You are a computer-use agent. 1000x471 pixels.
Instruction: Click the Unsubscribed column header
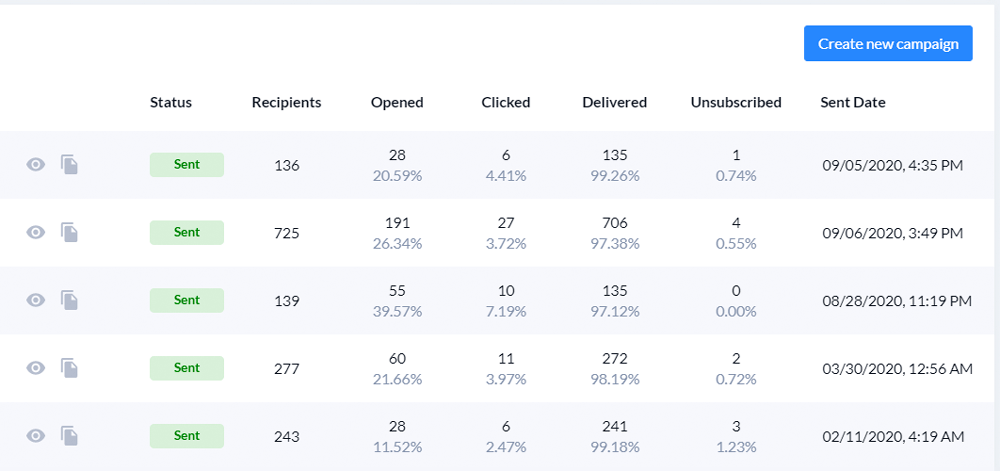(x=736, y=102)
